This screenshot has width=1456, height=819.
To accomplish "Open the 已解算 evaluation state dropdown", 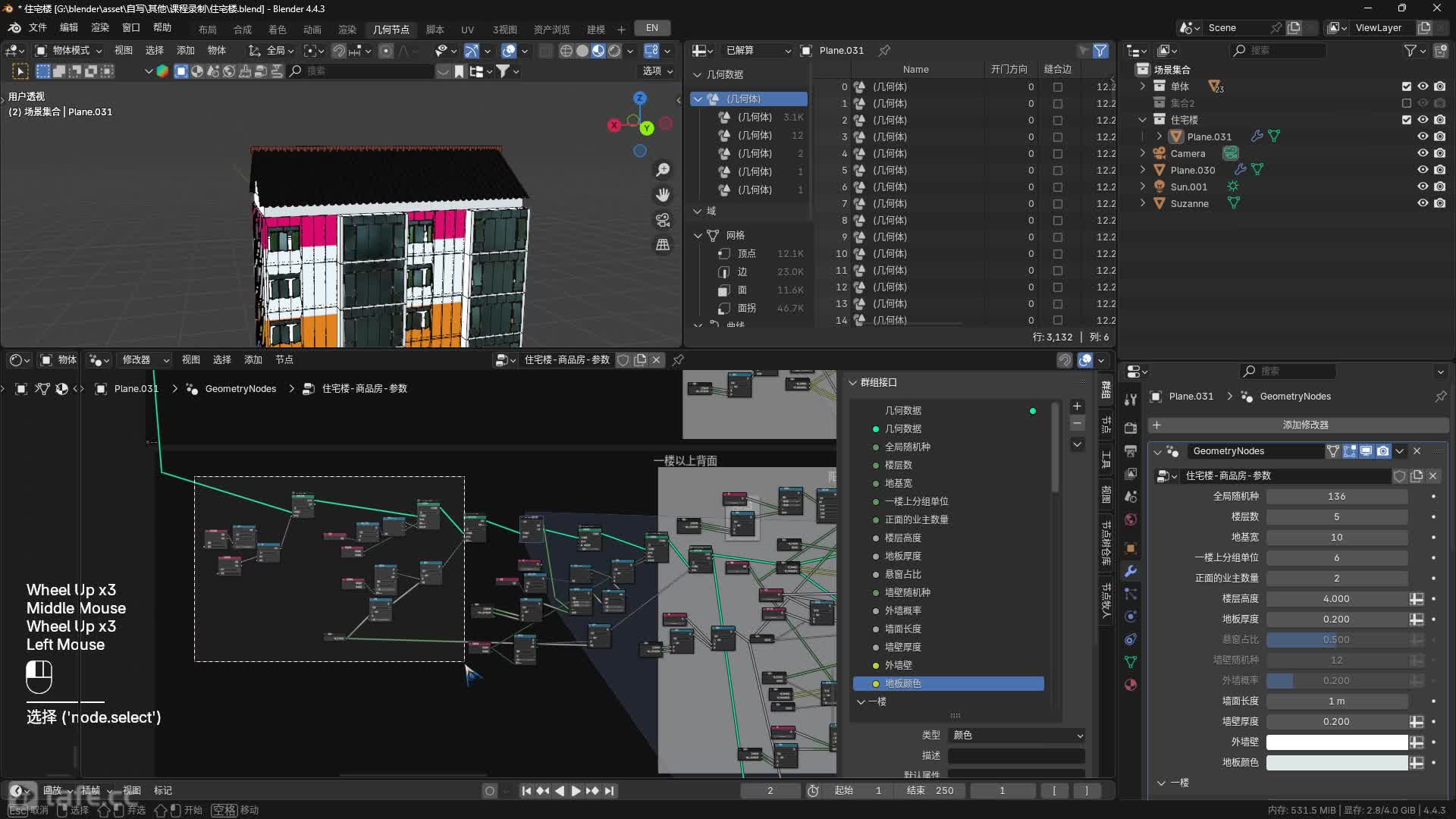I will tap(758, 51).
